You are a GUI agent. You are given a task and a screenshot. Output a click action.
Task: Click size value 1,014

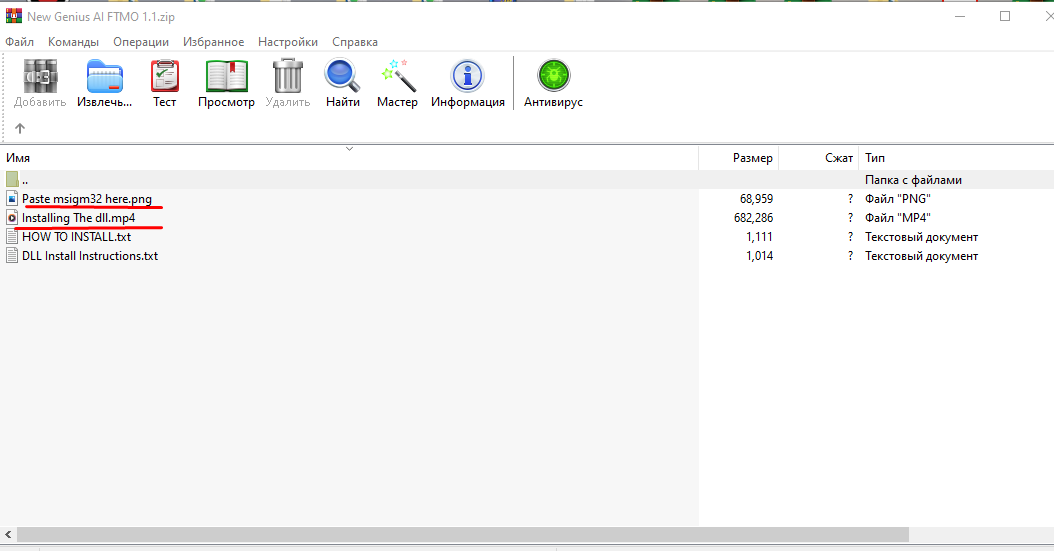tap(760, 255)
